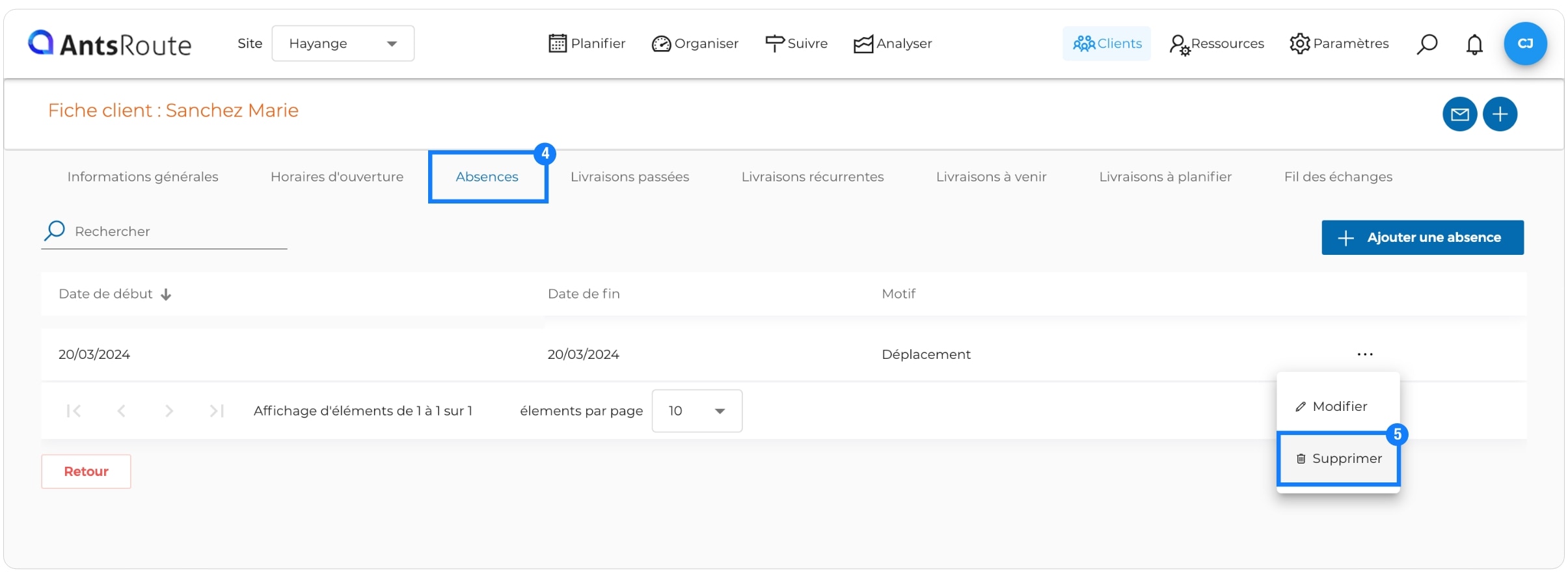Click the Déplacement motif cell
The width and height of the screenshot is (1568, 578).
[x=926, y=354]
